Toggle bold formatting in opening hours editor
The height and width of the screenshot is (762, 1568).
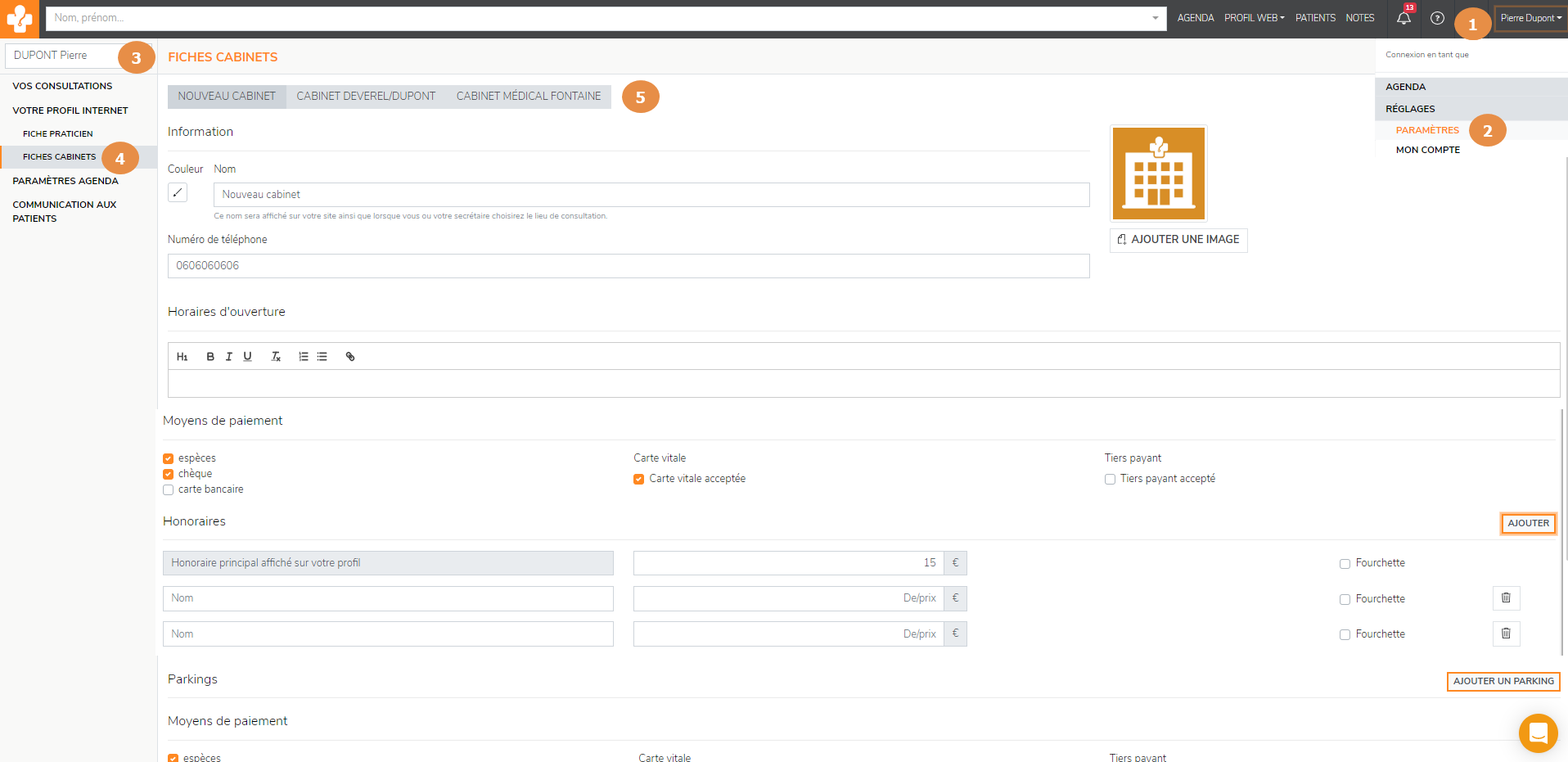pos(210,357)
